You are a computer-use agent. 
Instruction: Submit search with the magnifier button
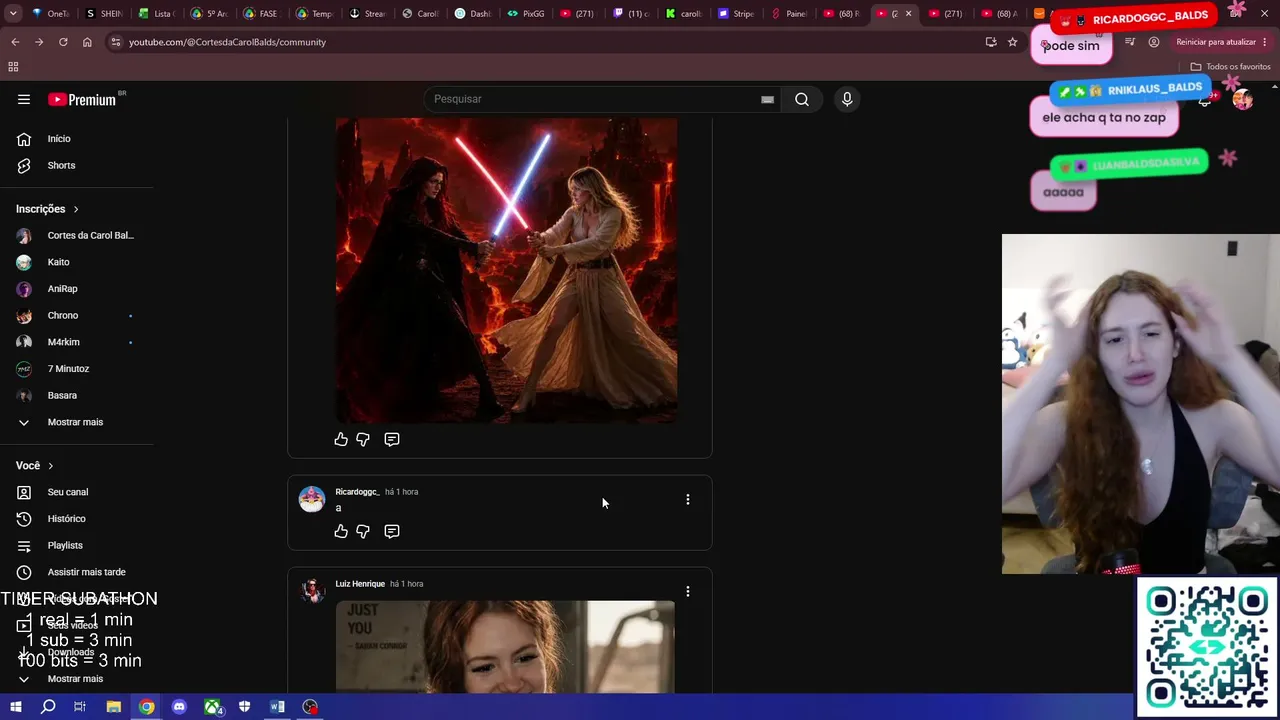802,99
